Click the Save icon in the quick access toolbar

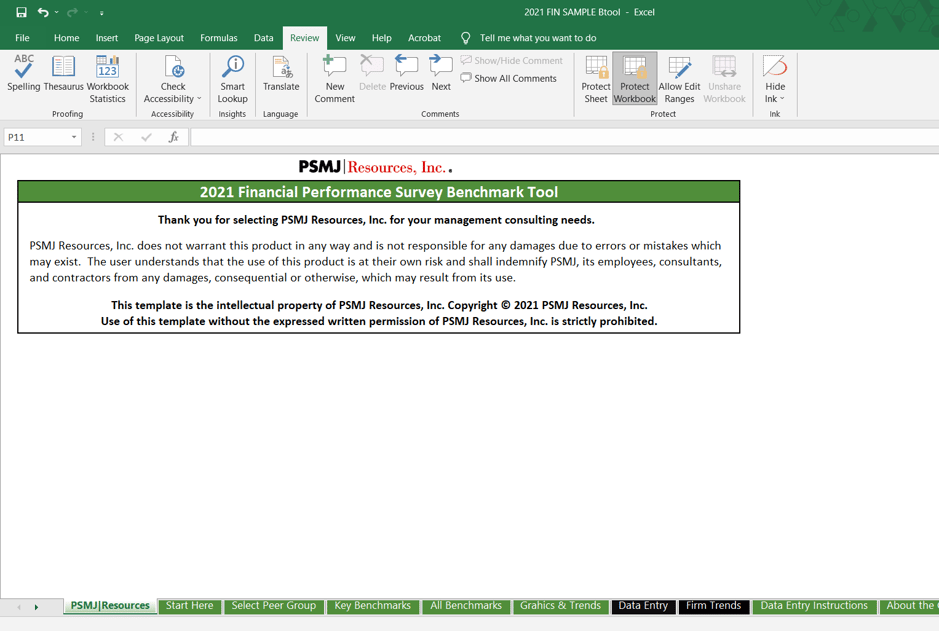(21, 12)
